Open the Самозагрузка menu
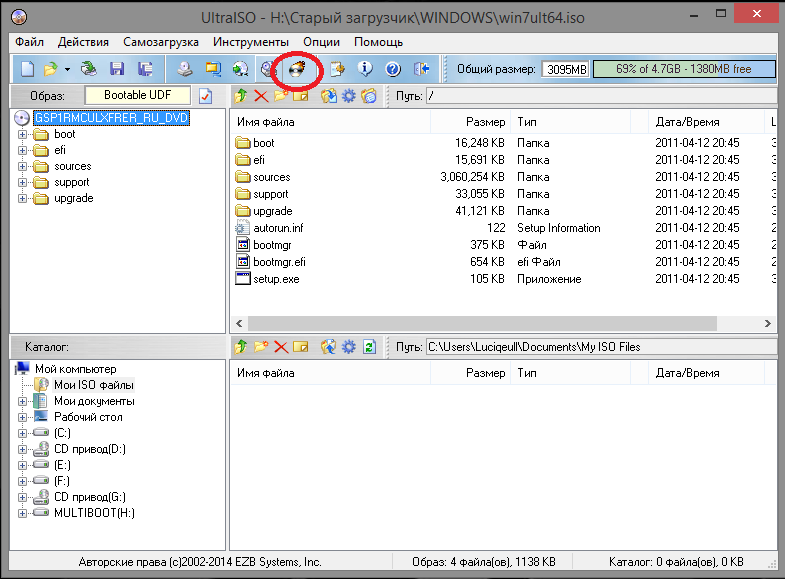The image size is (785, 579). [161, 42]
